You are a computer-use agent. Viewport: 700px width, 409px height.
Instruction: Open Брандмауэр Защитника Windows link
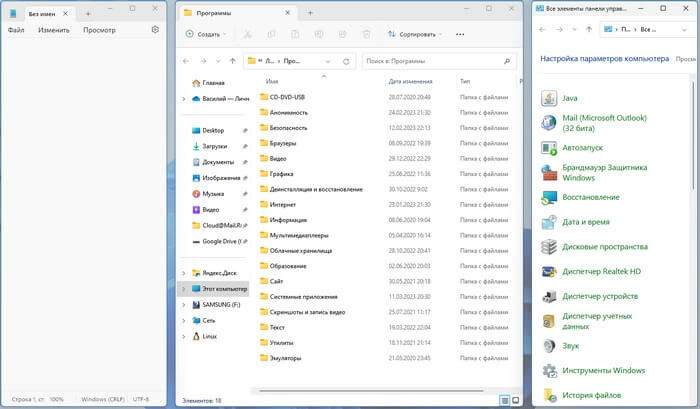tap(604, 172)
